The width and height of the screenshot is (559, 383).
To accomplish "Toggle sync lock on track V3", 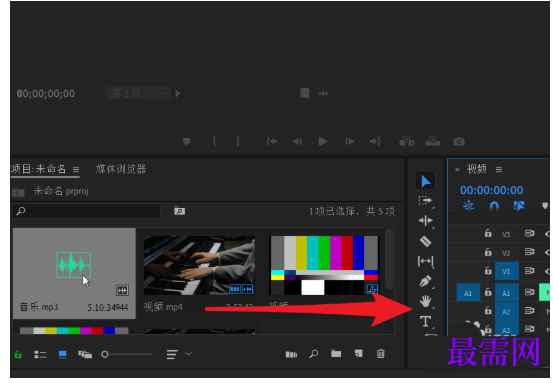I will pyautogui.click(x=529, y=233).
